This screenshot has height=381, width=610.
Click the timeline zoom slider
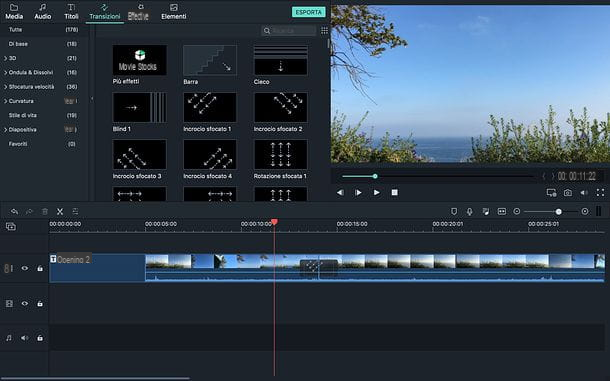[552, 211]
